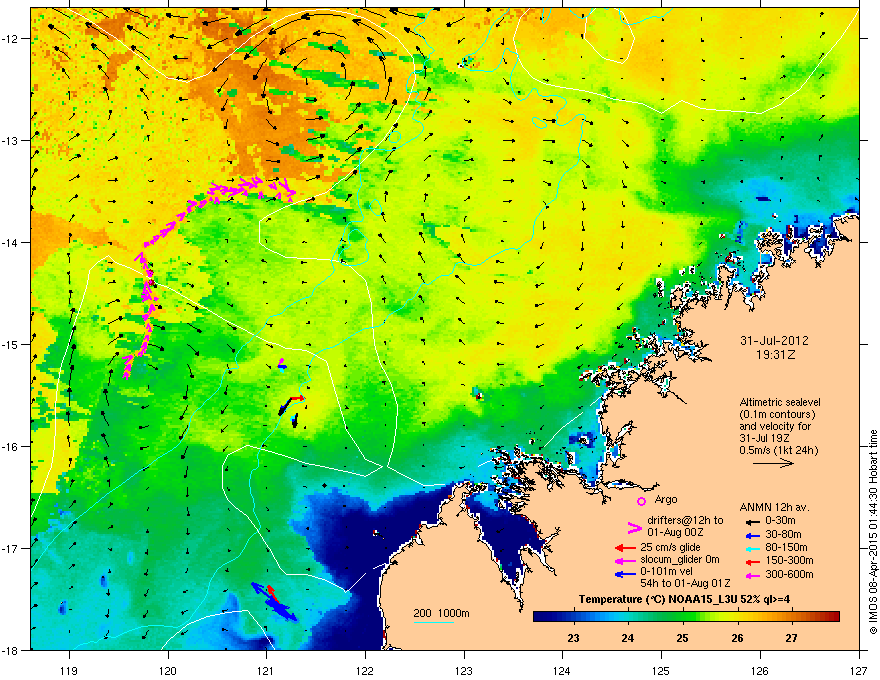Click the "31-Jul-2012" date text

coord(774,341)
